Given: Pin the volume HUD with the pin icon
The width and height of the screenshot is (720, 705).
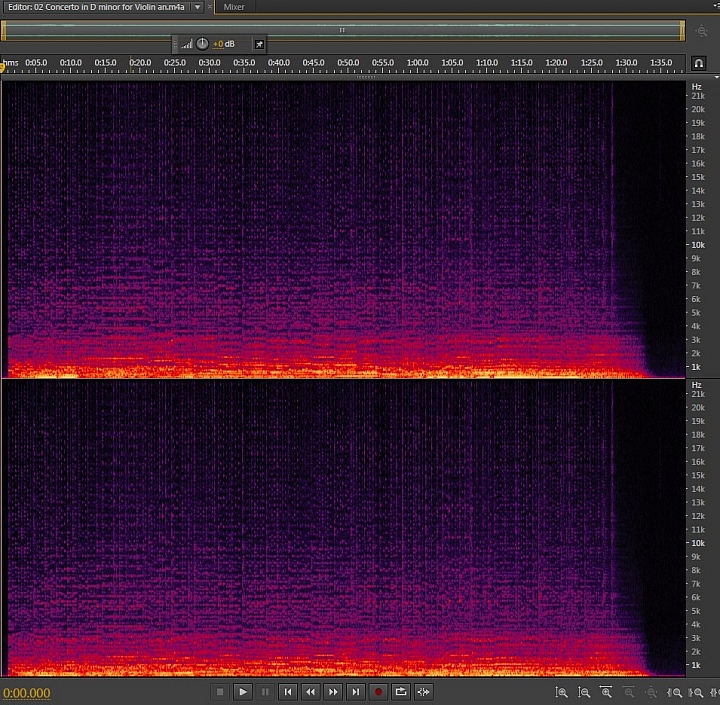Looking at the screenshot, I should pos(259,44).
